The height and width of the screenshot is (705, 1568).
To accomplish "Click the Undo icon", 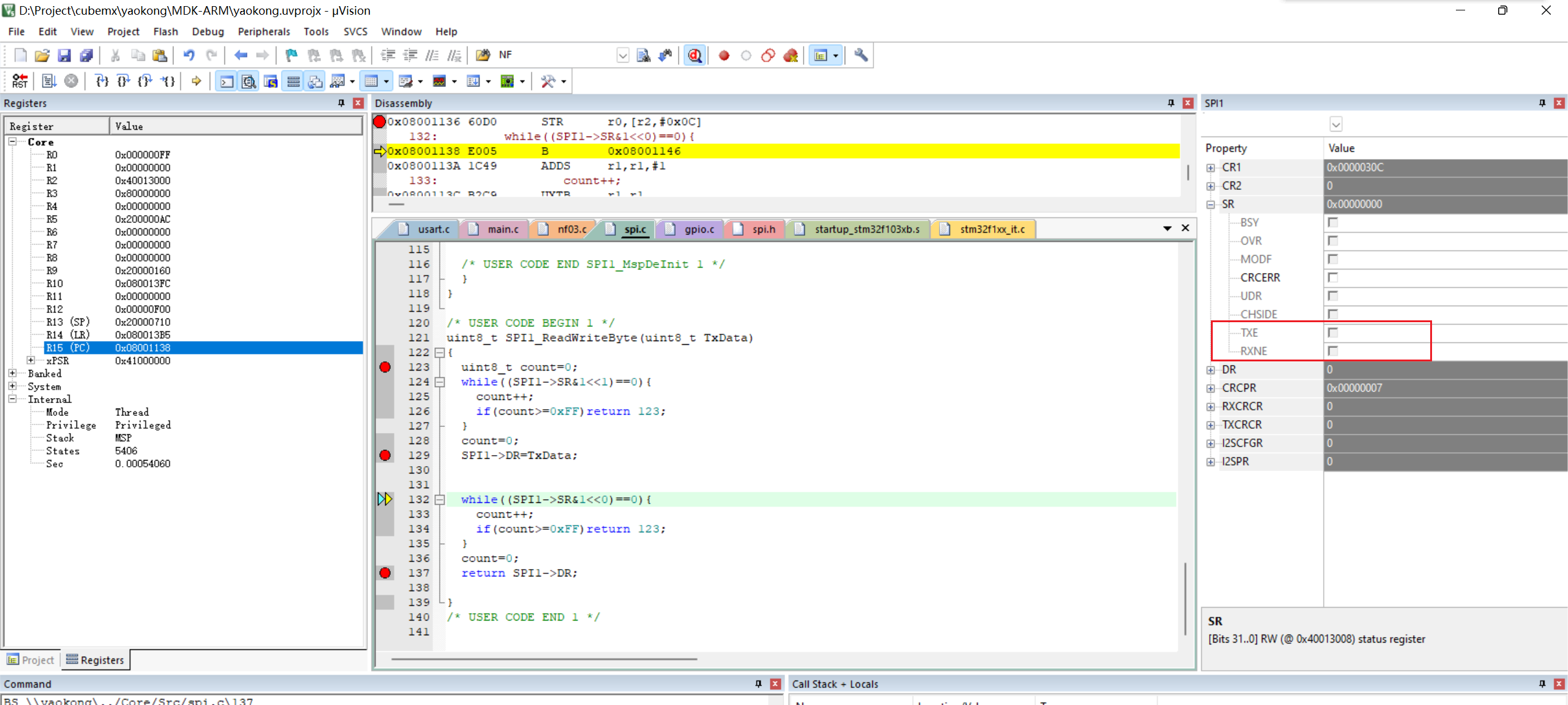I will tap(189, 55).
